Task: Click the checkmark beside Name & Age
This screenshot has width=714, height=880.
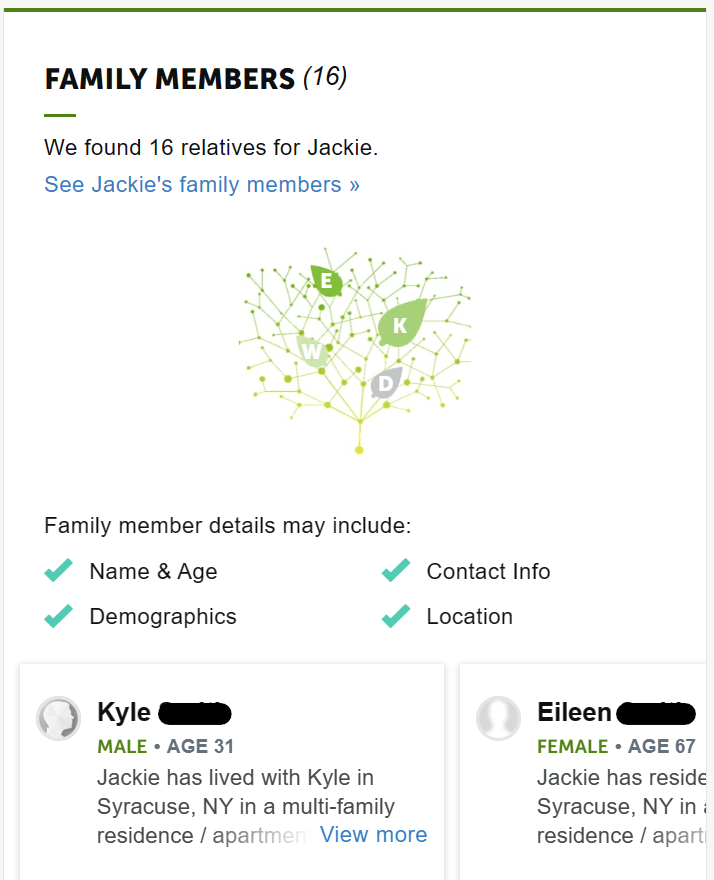Action: click(x=58, y=571)
